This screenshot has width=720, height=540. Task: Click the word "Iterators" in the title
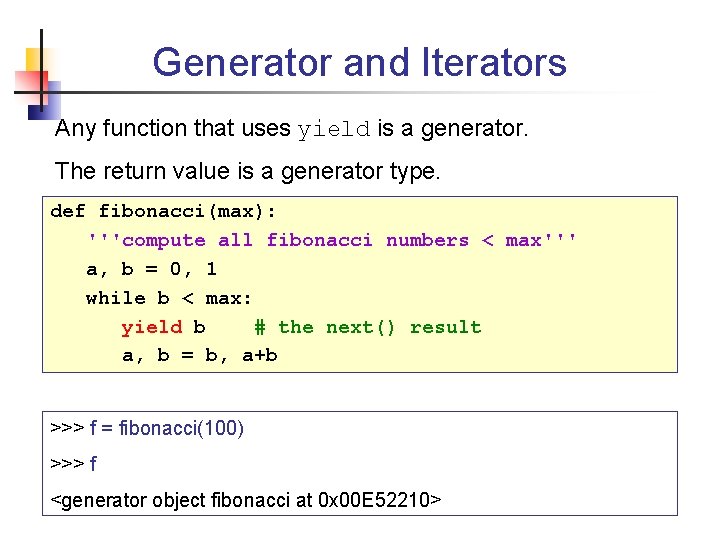[x=495, y=63]
